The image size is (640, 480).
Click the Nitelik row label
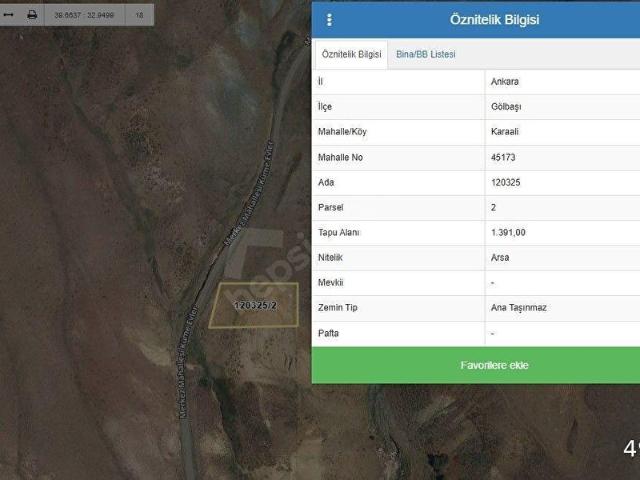click(330, 258)
